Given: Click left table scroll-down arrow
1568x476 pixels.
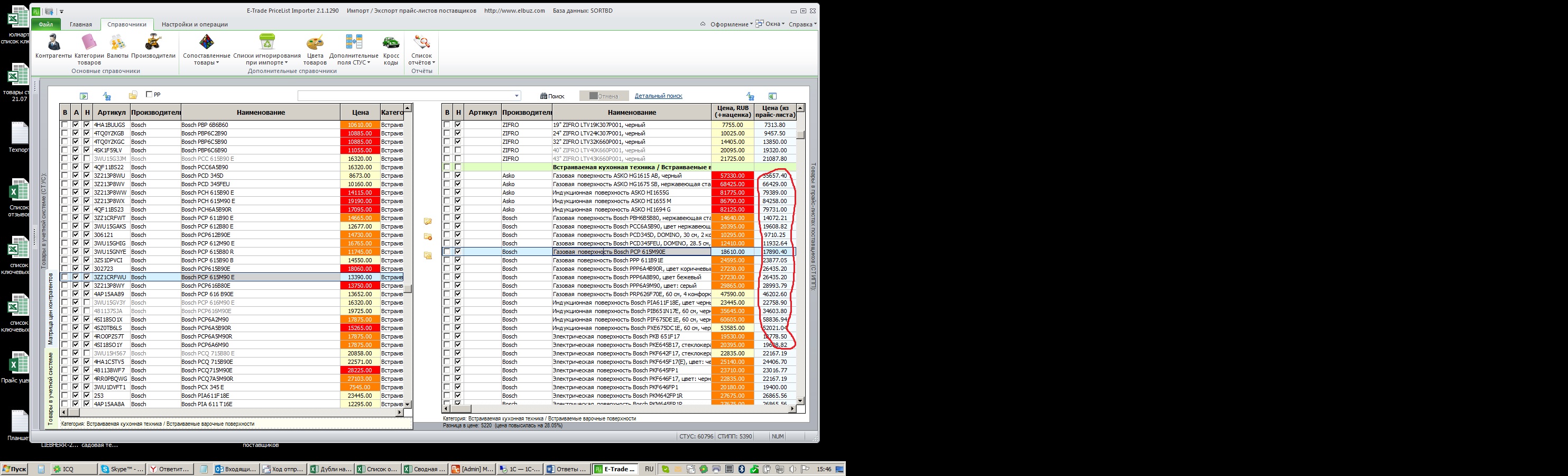Looking at the screenshot, I should 407,404.
